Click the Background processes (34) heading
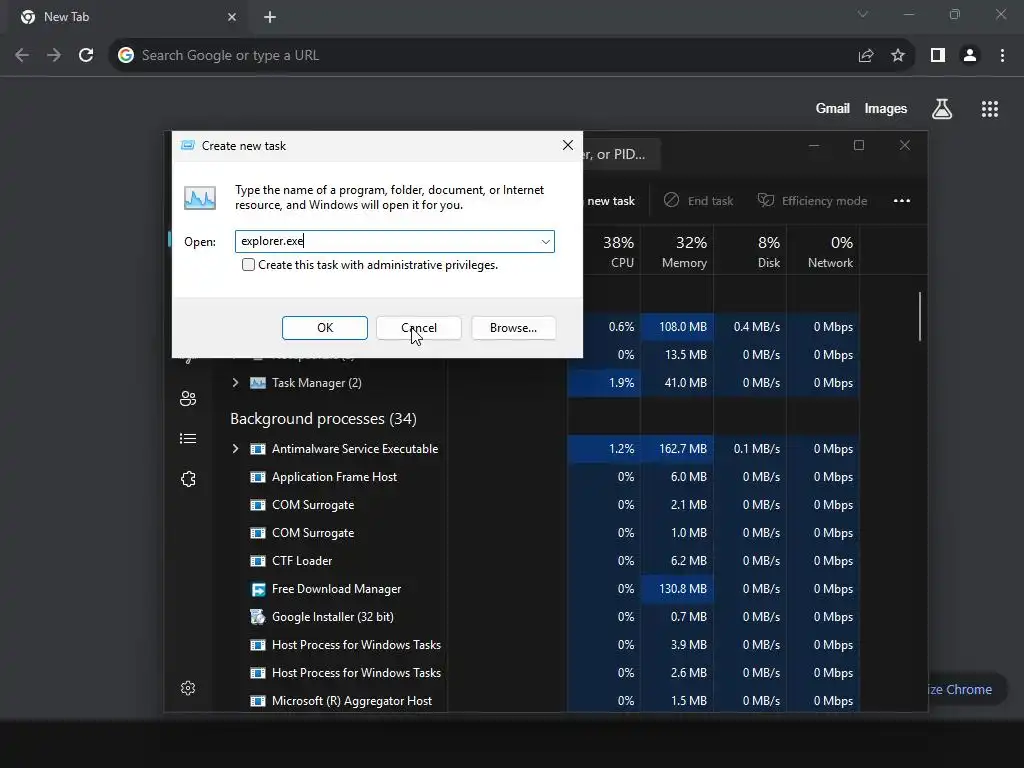The width and height of the screenshot is (1024, 768). click(x=323, y=419)
